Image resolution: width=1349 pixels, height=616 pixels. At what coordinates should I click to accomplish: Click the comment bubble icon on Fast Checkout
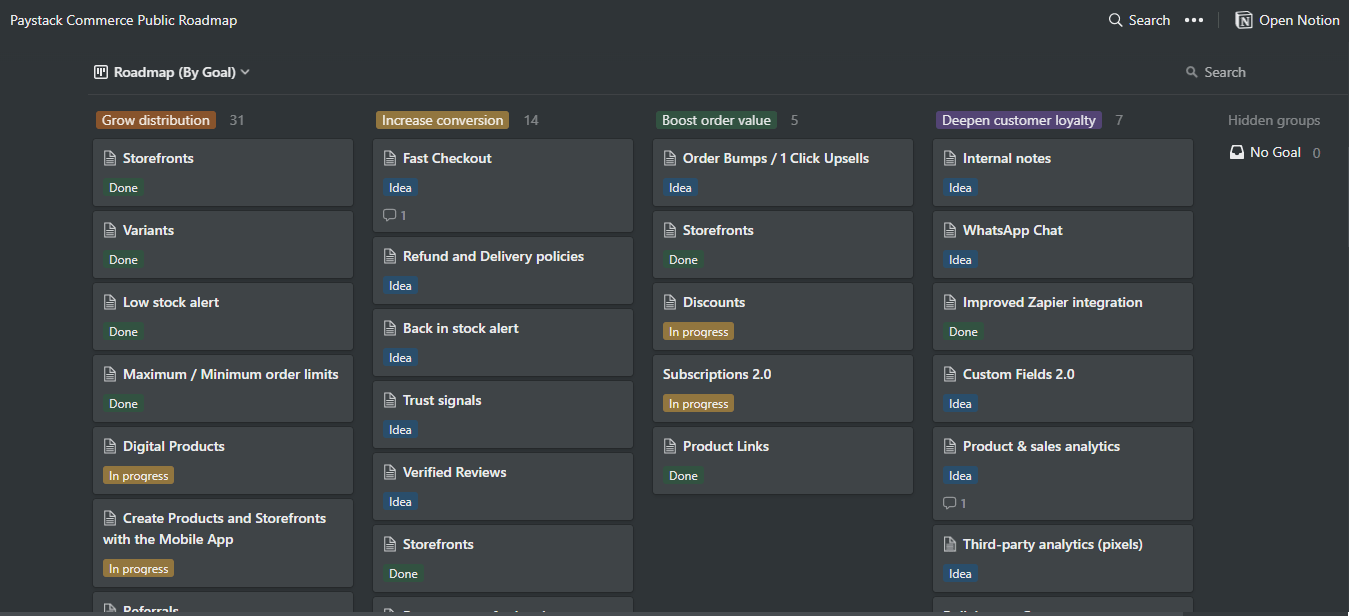pos(390,215)
